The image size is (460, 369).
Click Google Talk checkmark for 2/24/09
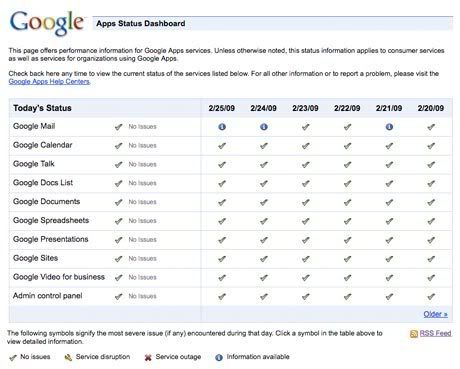pyautogui.click(x=264, y=164)
